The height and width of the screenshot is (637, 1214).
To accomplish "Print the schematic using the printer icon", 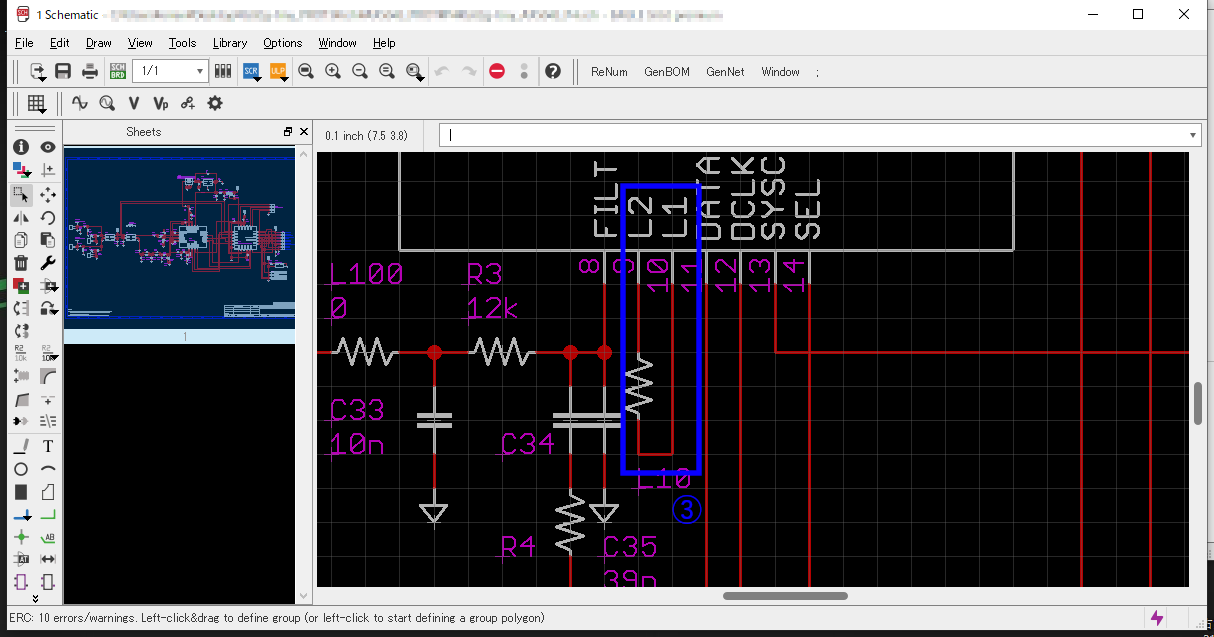I will pos(90,72).
